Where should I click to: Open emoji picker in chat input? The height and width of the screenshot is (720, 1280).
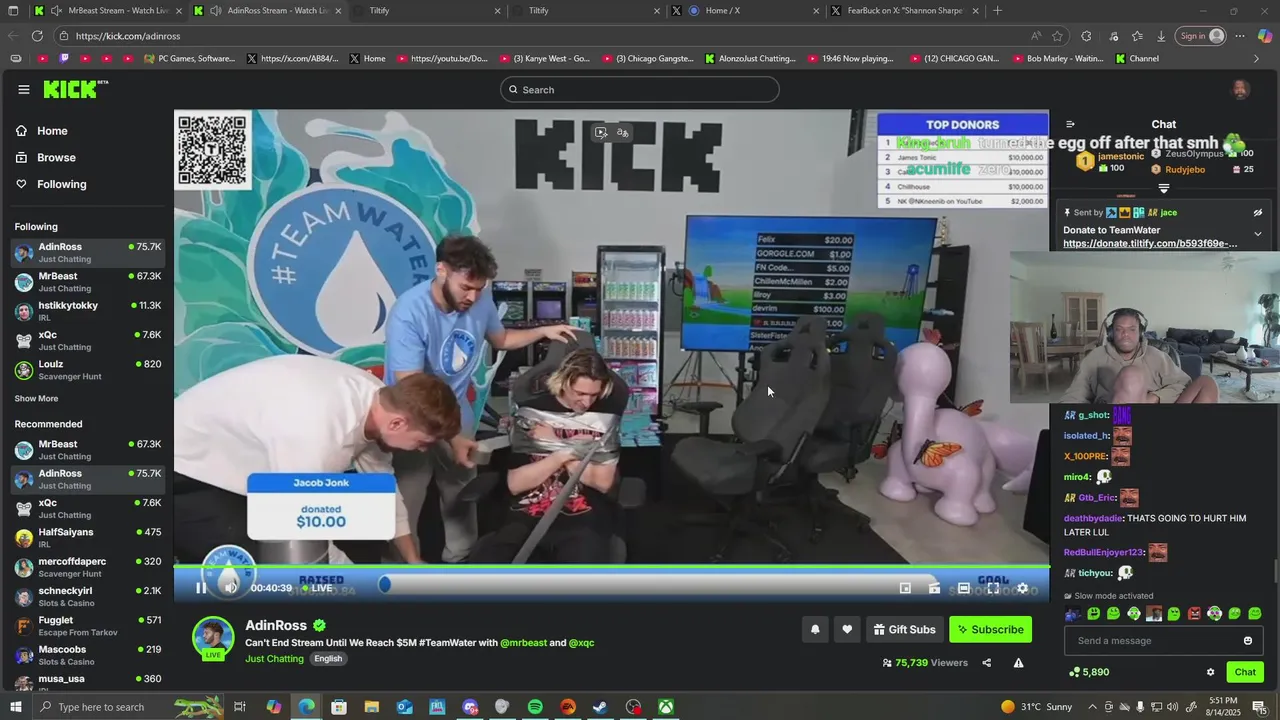pyautogui.click(x=1248, y=641)
